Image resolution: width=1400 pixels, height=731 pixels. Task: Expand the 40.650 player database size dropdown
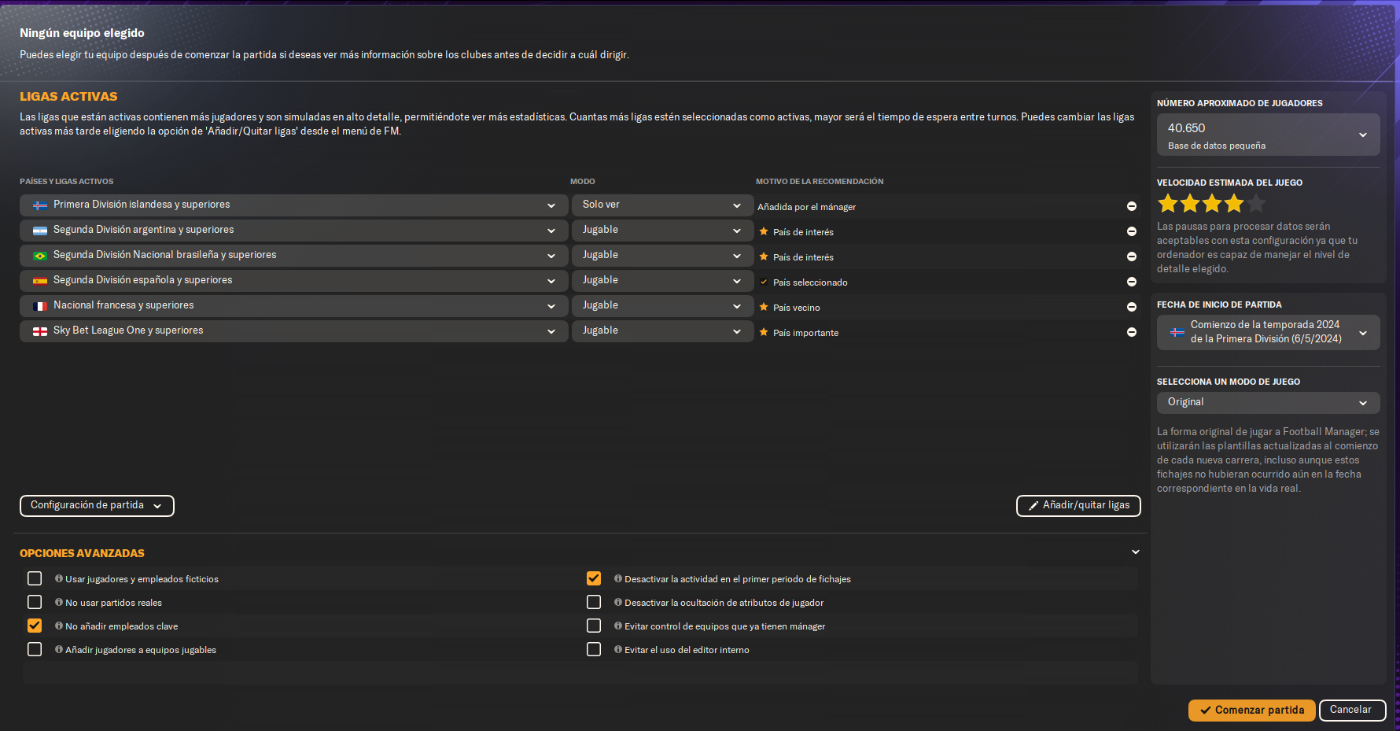pyautogui.click(x=1268, y=135)
